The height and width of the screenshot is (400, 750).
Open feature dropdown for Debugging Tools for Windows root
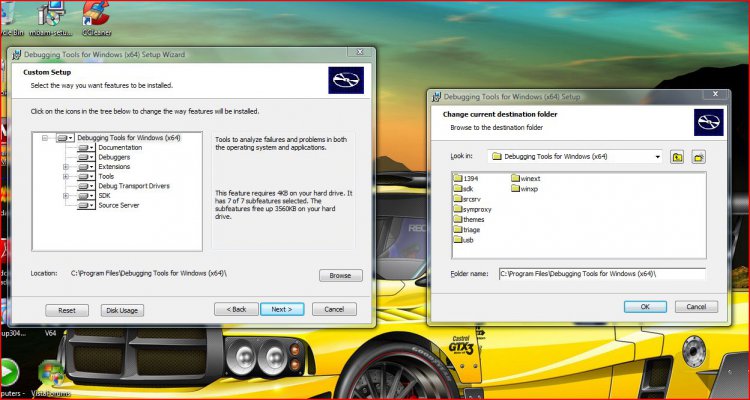point(65,138)
